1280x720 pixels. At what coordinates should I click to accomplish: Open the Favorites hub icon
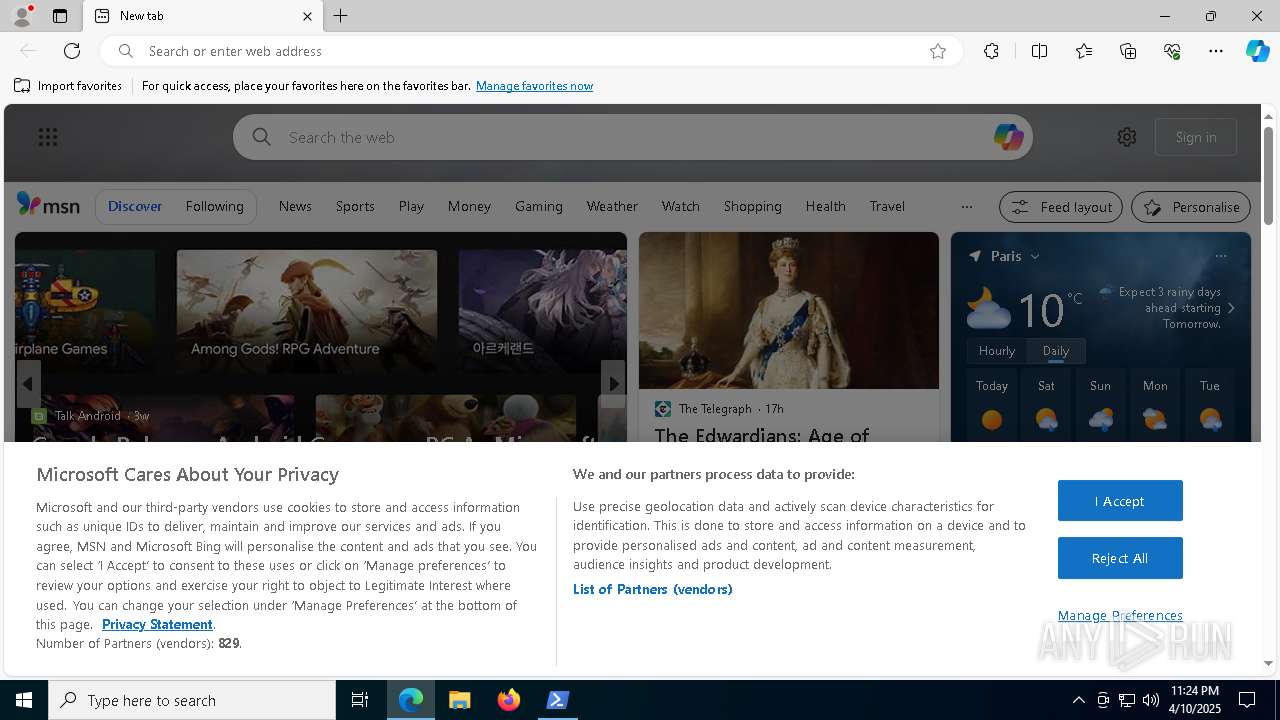coord(1084,51)
